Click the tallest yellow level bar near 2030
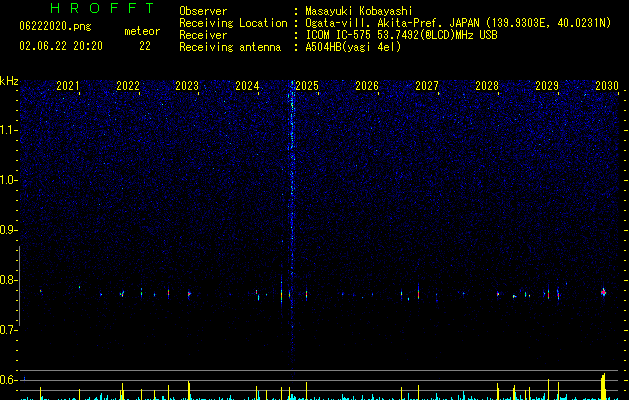This screenshot has width=629, height=400. click(x=604, y=387)
